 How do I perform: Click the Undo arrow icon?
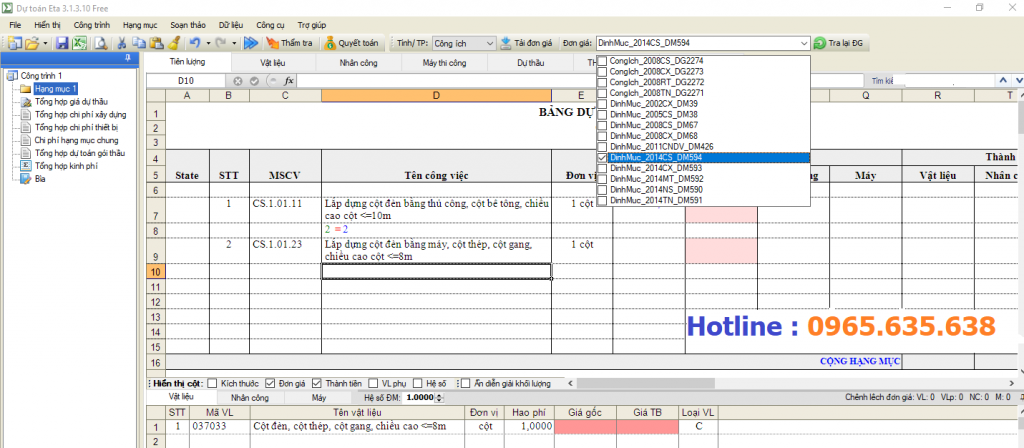(x=194, y=43)
